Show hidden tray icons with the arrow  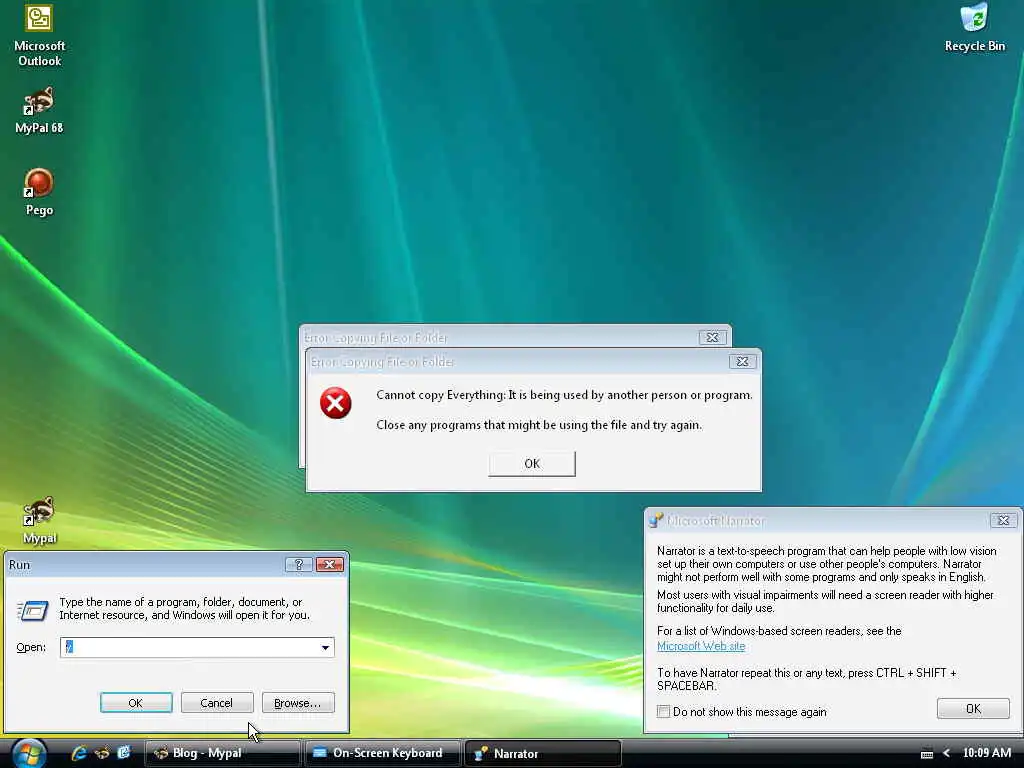pyautogui.click(x=946, y=753)
